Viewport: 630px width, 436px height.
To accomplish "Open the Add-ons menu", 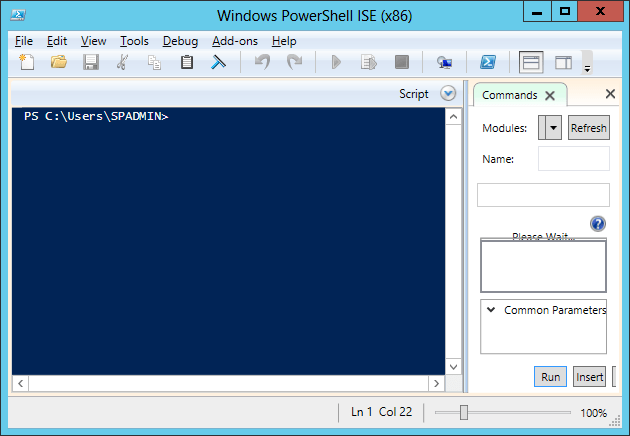I will point(235,41).
